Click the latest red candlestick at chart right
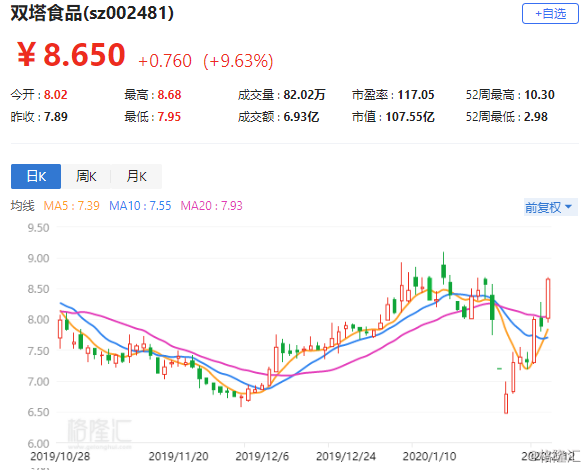This screenshot has width=588, height=470. [x=548, y=299]
